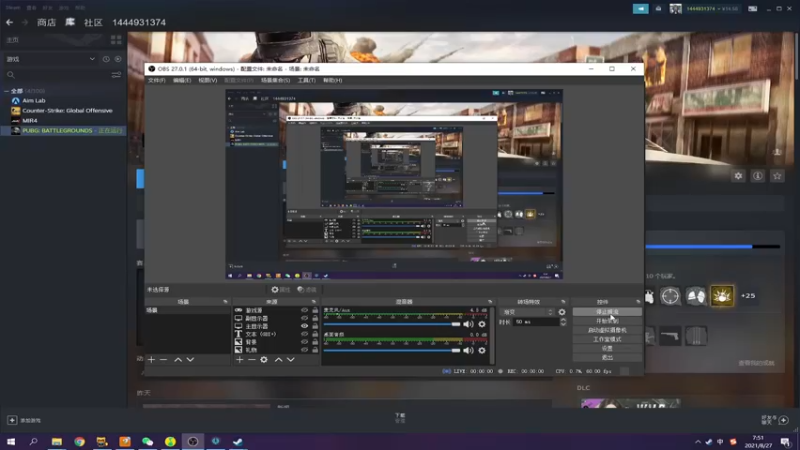Enable 工作室模式 in OBS controls
Screen dimensions: 800x450
pyautogui.click(x=607, y=339)
